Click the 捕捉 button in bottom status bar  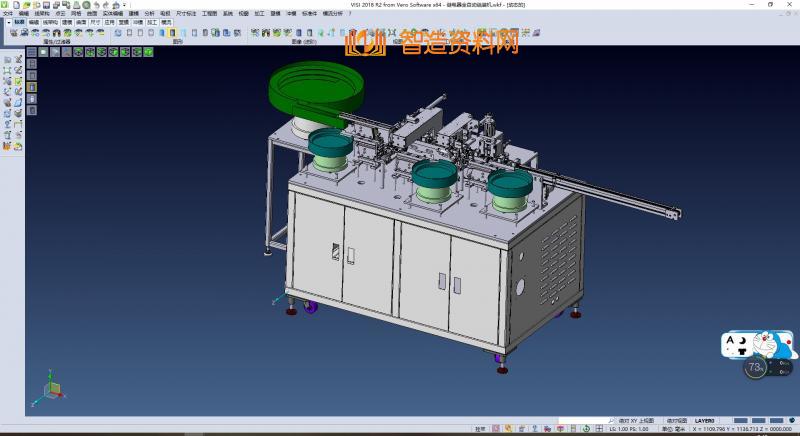click(x=481, y=429)
